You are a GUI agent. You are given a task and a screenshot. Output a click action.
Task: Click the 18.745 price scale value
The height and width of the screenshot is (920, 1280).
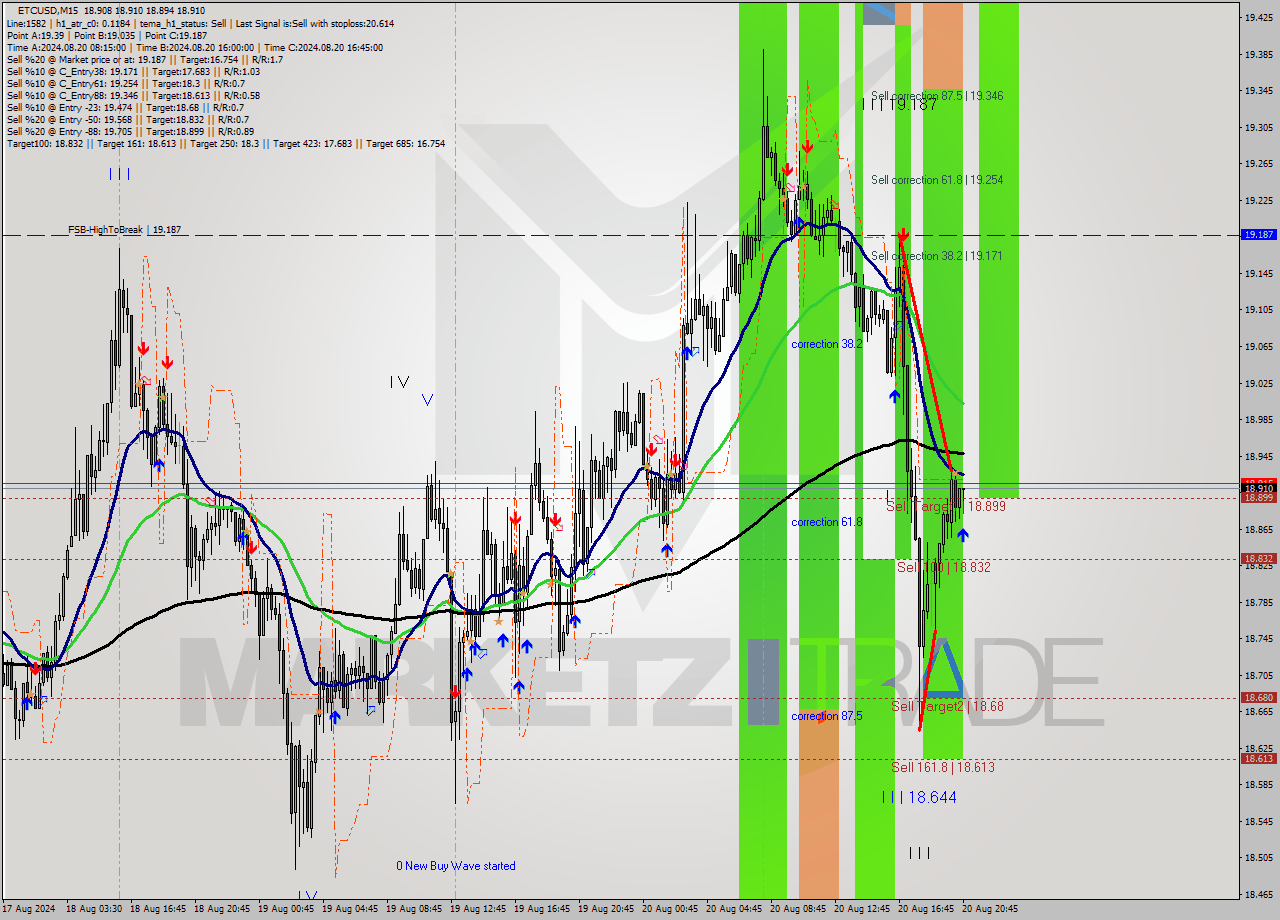click(x=1258, y=638)
